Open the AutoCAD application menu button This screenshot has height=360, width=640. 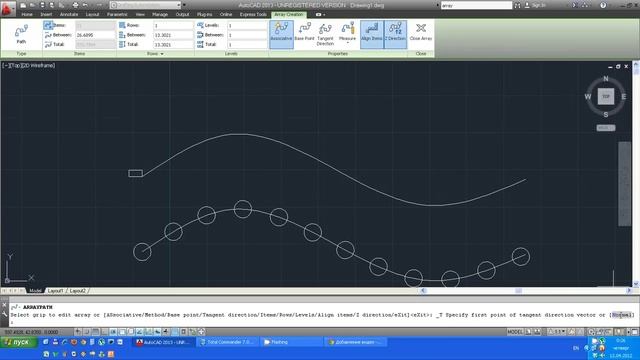pos(7,8)
